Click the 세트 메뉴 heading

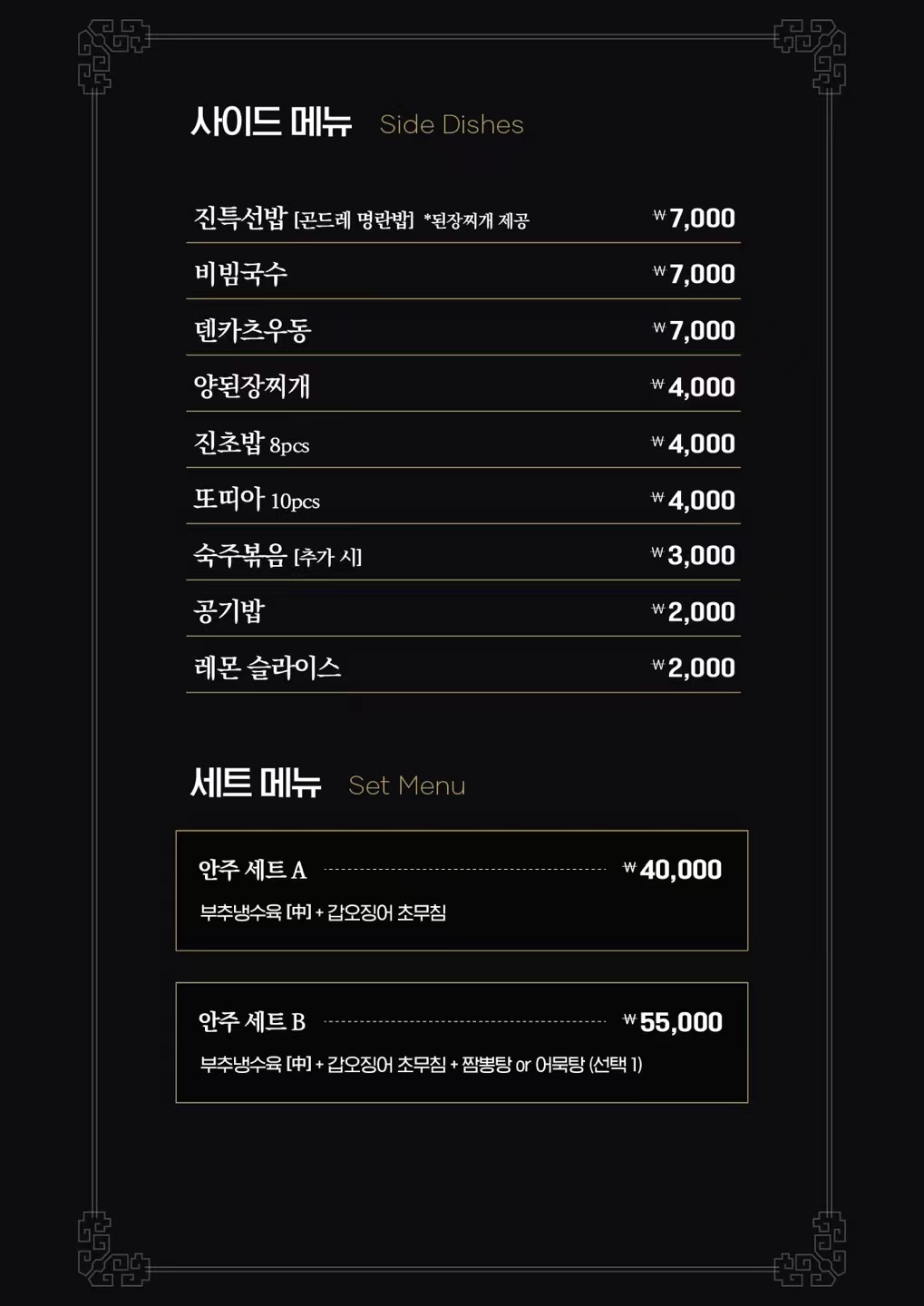[x=256, y=784]
